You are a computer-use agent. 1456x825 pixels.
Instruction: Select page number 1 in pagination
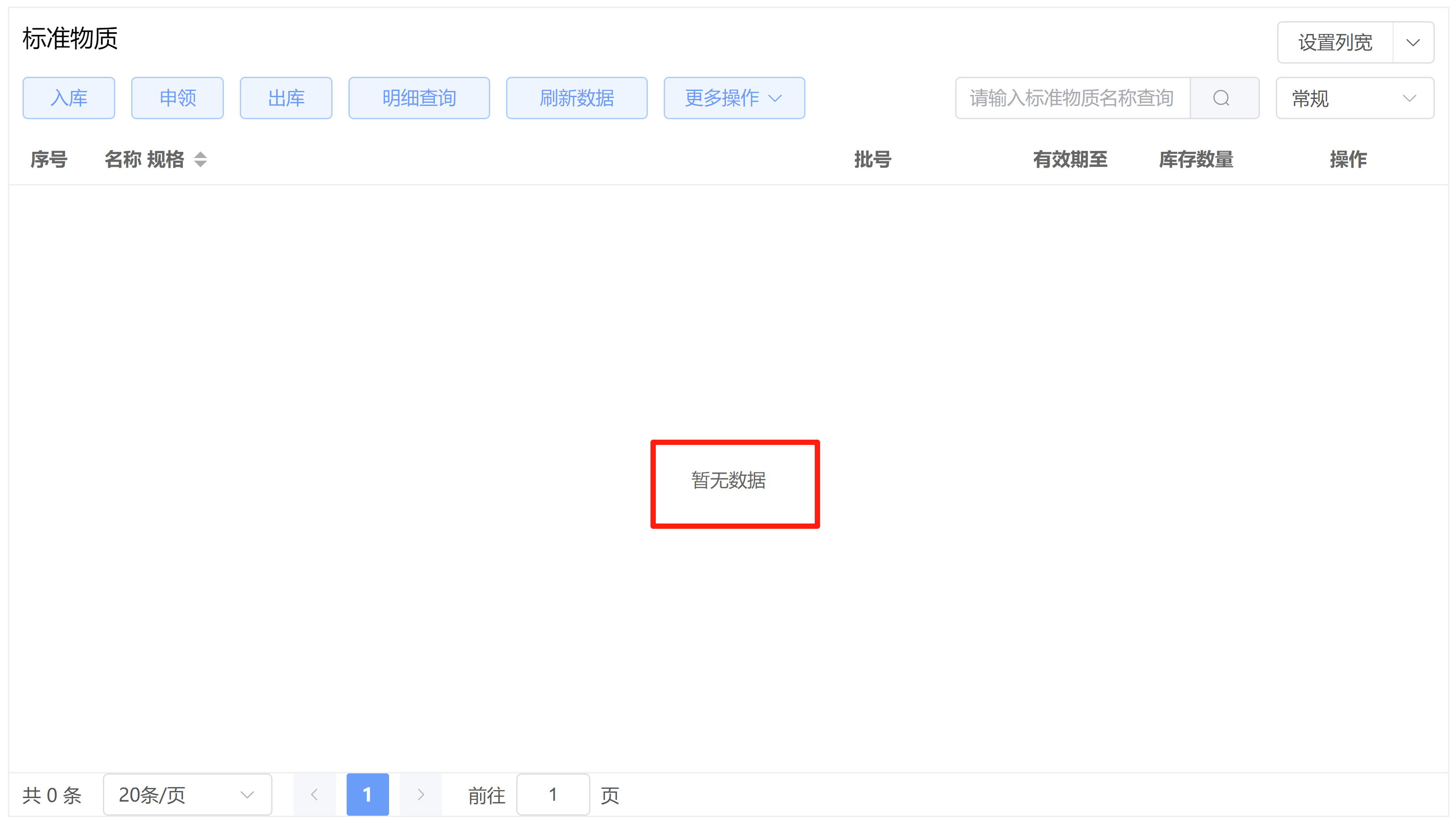tap(367, 794)
